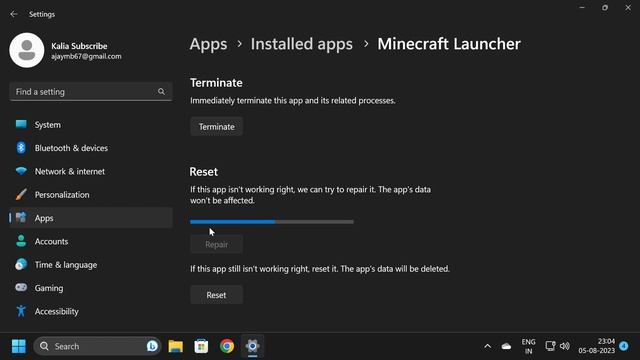Minimize the Settings window

(x=582, y=7)
